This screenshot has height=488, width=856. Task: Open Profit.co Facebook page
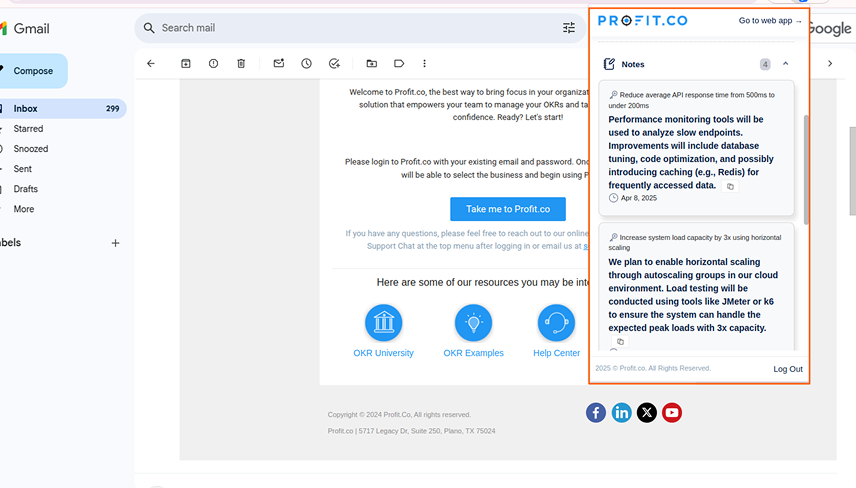[596, 413]
